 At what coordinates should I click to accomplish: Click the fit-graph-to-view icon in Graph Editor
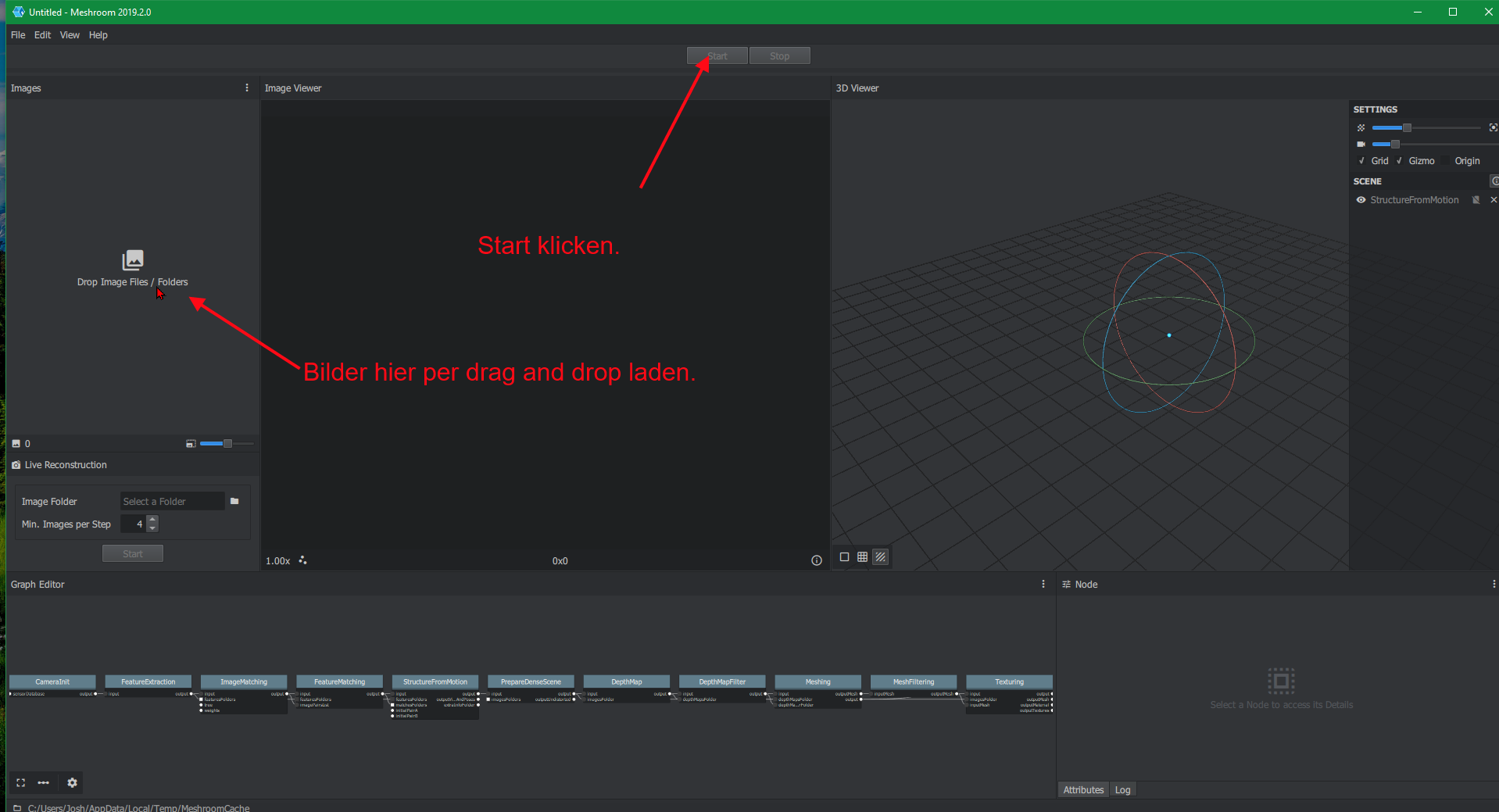(x=21, y=782)
